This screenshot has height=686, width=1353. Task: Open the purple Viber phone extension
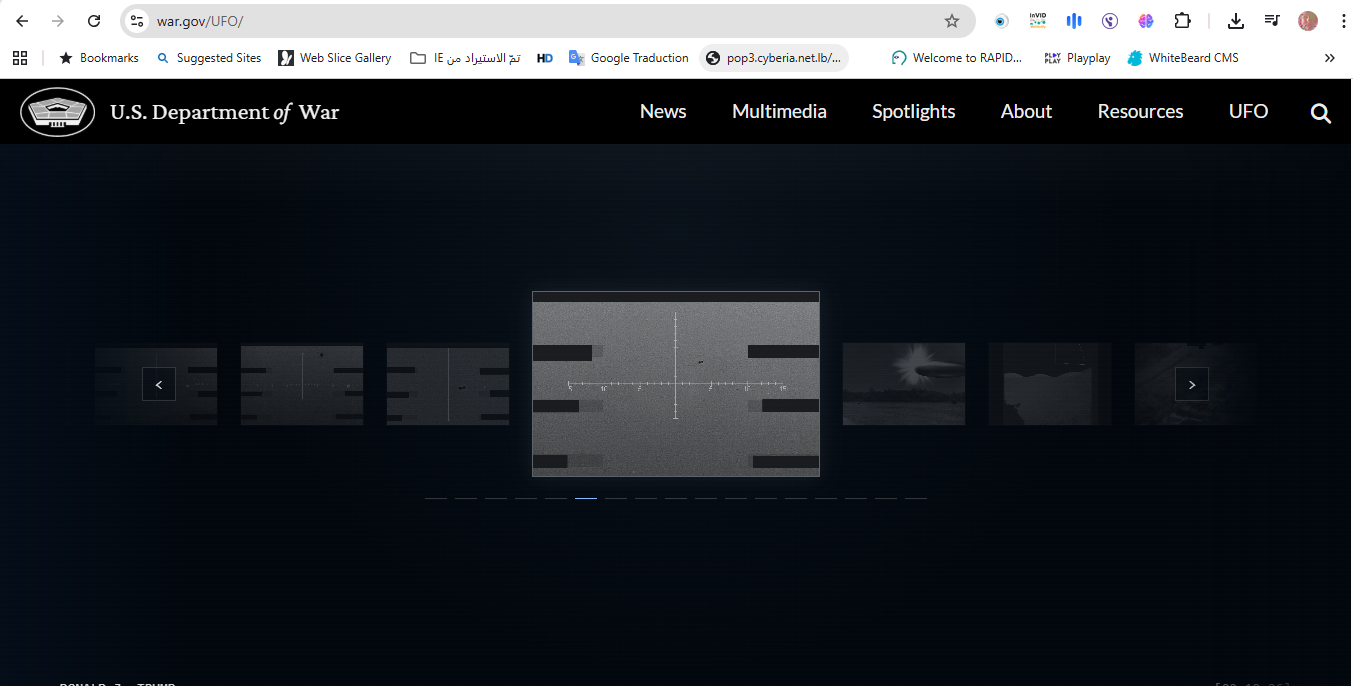tap(1110, 21)
